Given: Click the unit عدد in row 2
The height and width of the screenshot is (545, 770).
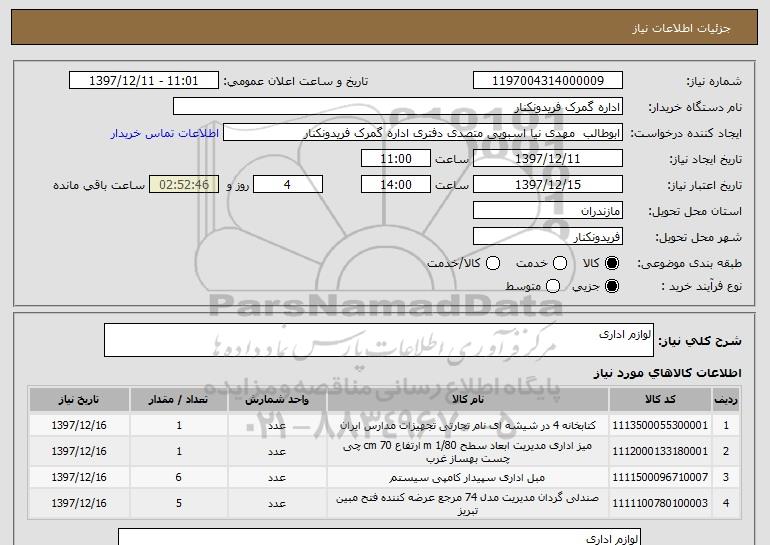Looking at the screenshot, I should coord(277,451).
